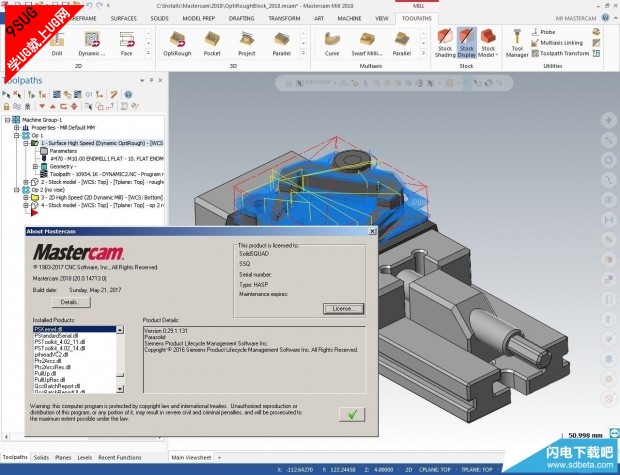Click the Details... button
This screenshot has height=475, width=620.
(x=71, y=302)
